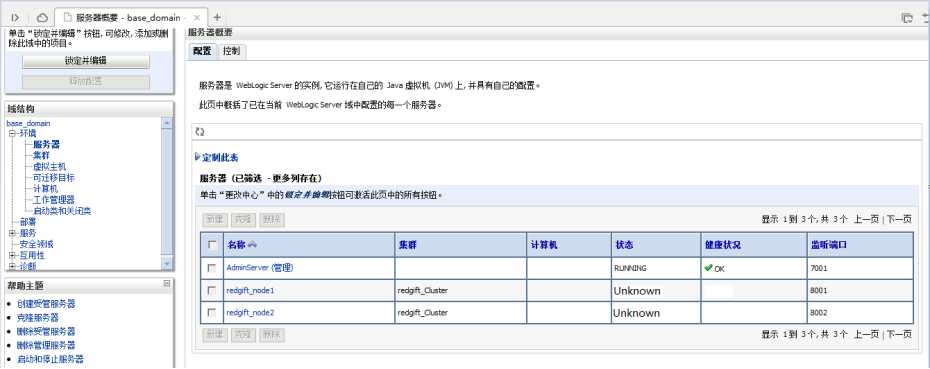This screenshot has width=930, height=369.
Task: Click the cloud icon in browser toolbar
Action: pos(42,18)
